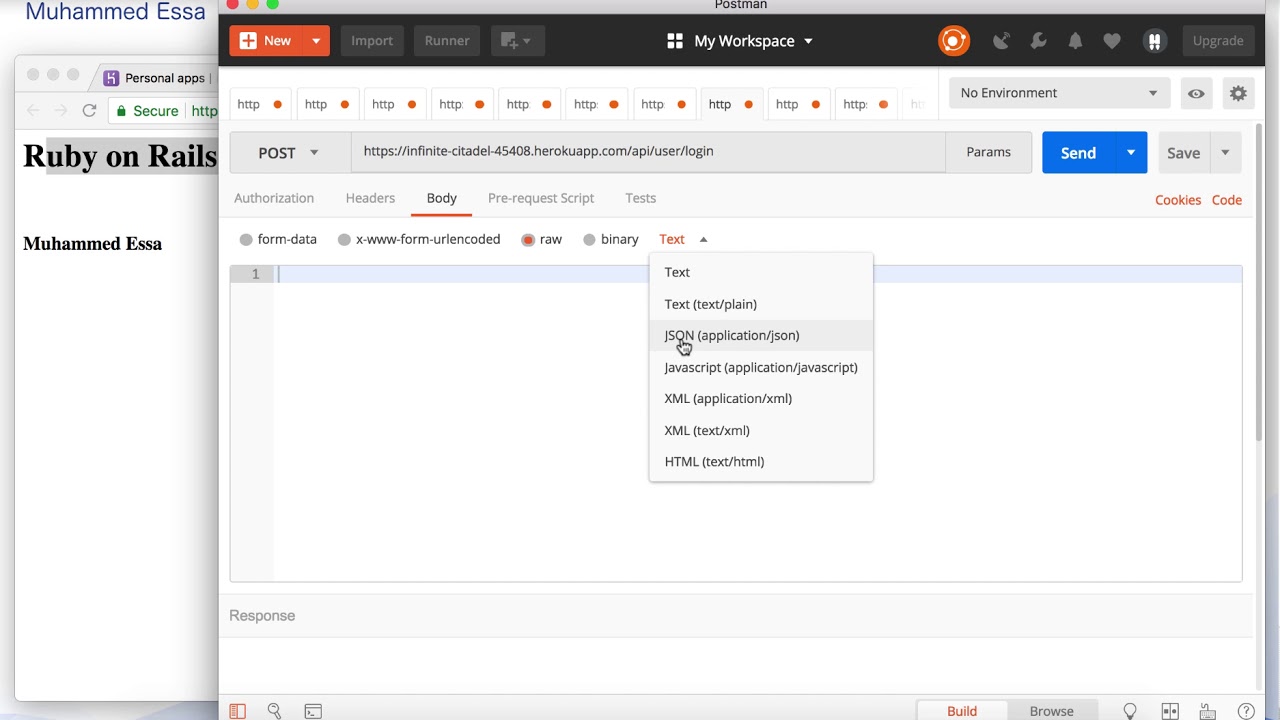The height and width of the screenshot is (720, 1280).
Task: Open the Find and Replace search icon
Action: pyautogui.click(x=274, y=711)
